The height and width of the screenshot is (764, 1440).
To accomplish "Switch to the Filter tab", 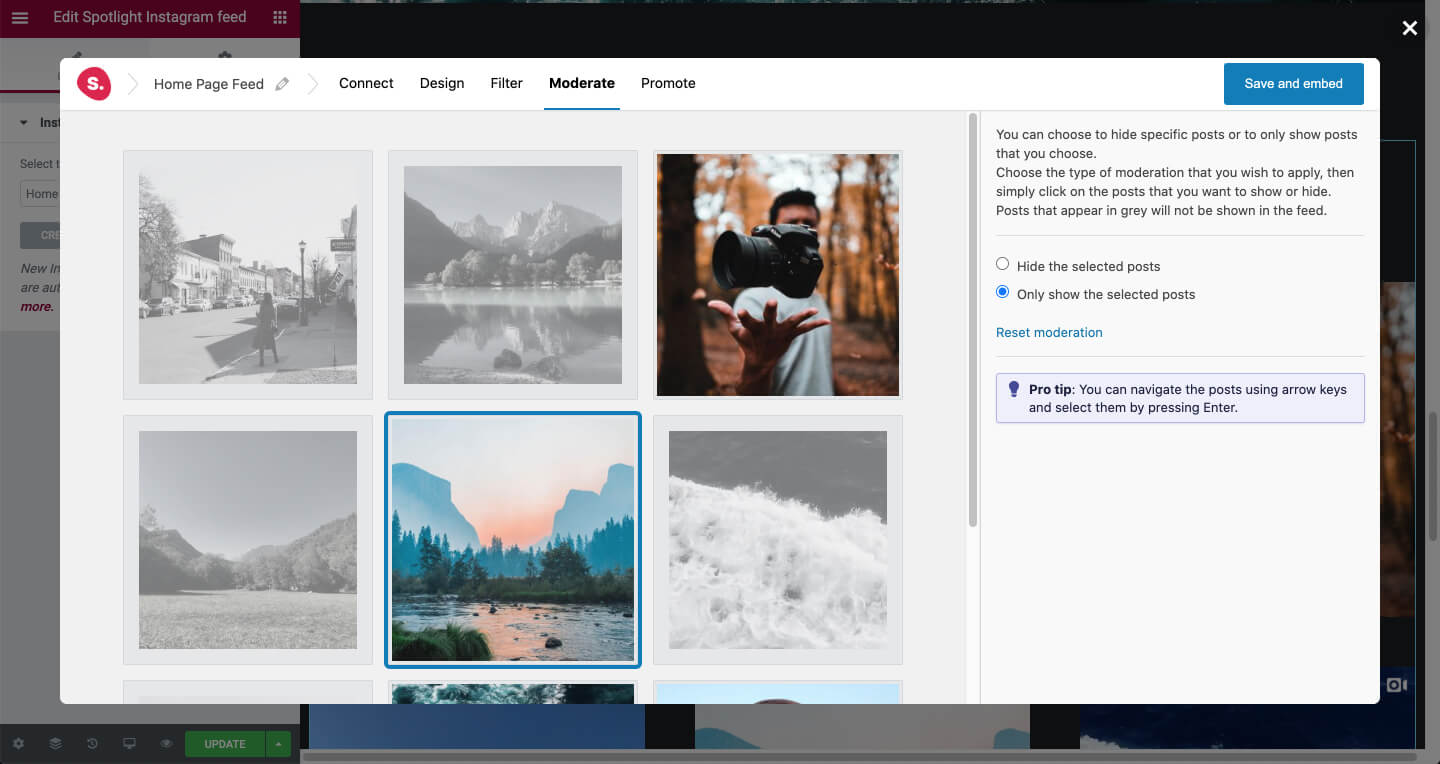I will click(x=506, y=84).
